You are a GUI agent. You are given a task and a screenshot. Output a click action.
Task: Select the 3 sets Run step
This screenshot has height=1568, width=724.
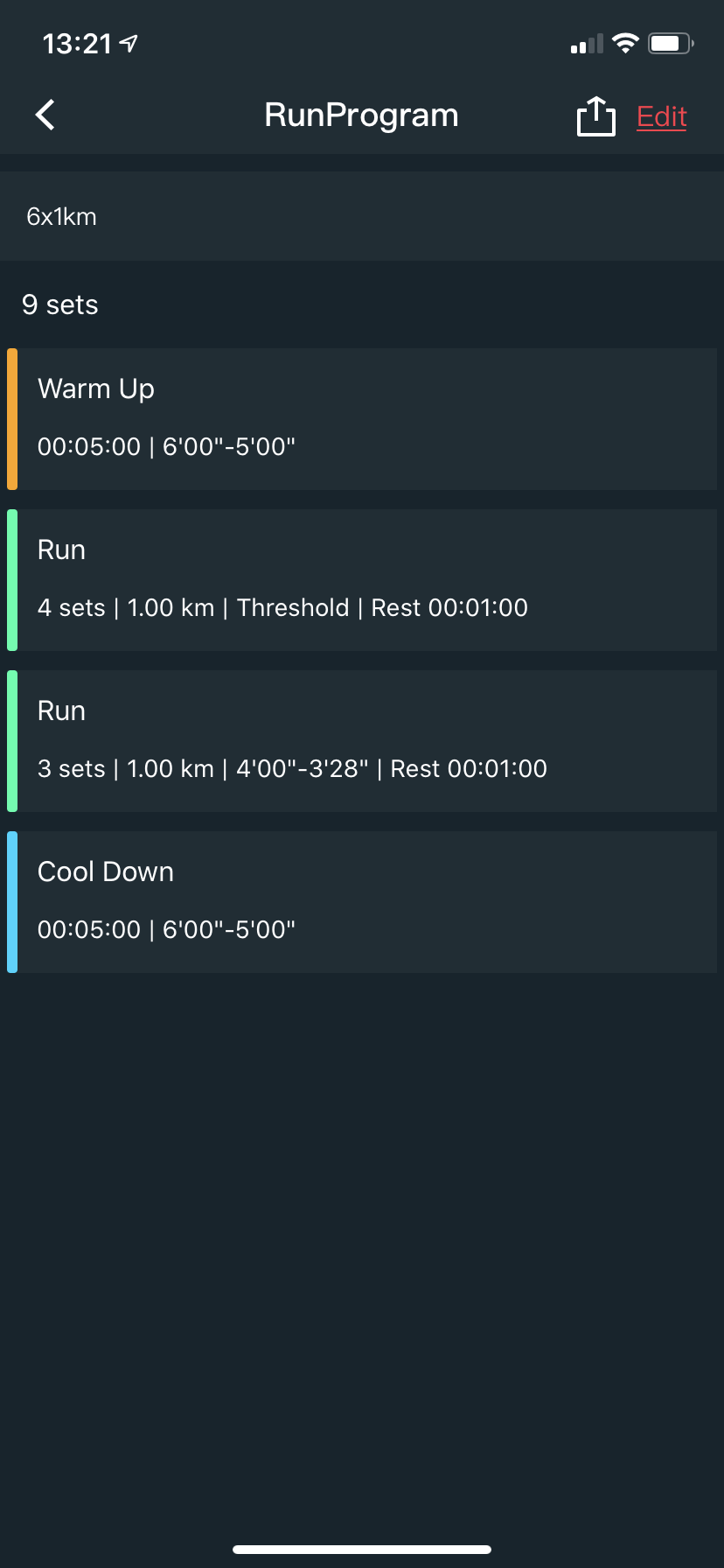tap(367, 740)
